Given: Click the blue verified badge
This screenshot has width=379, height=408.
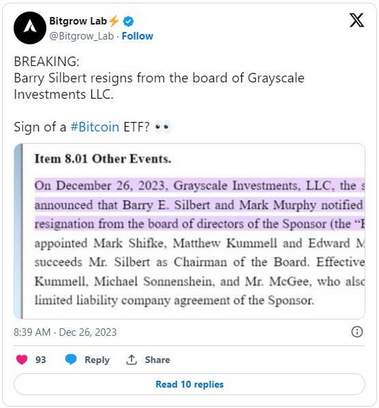Looking at the screenshot, I should point(128,21).
